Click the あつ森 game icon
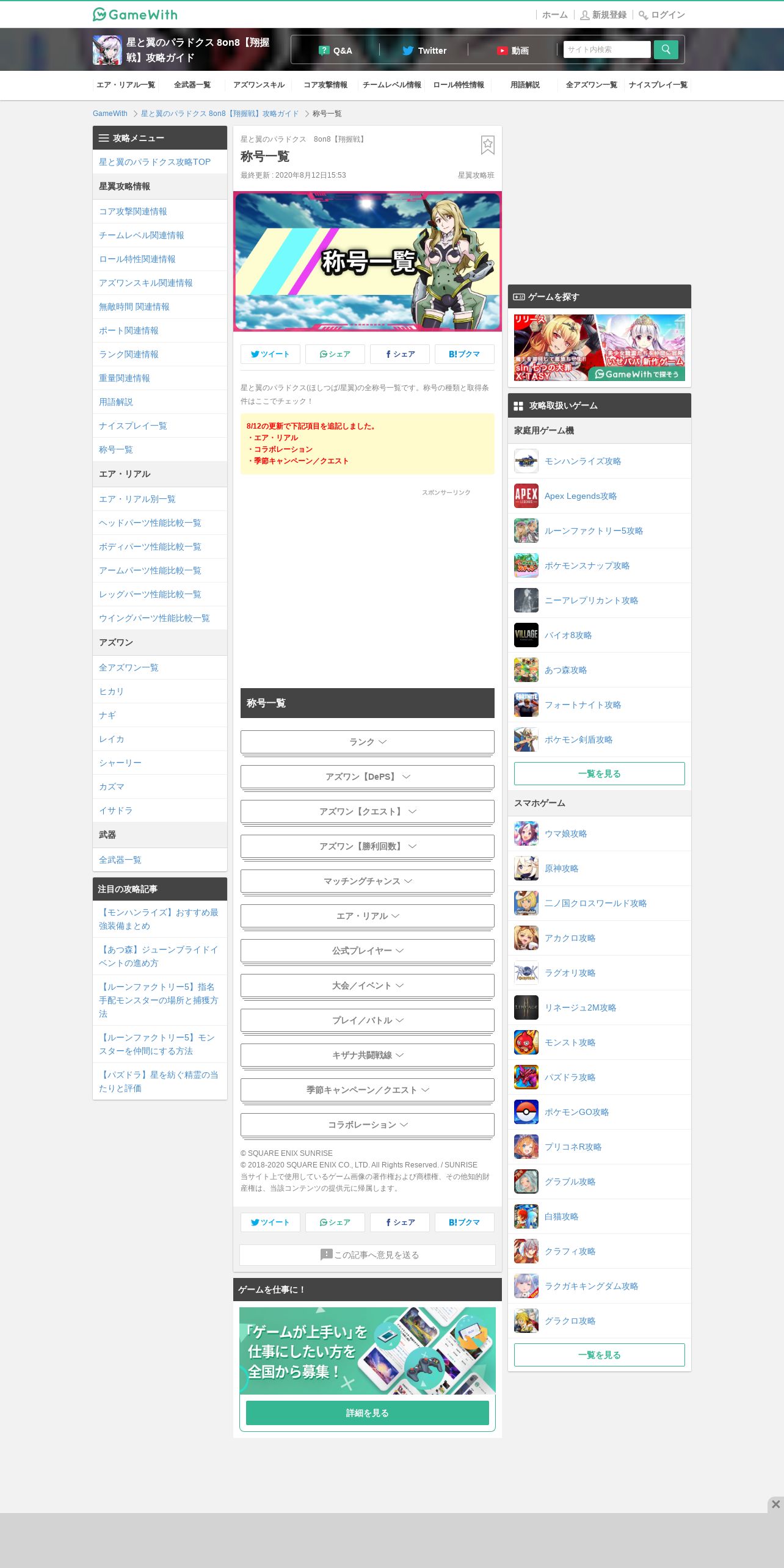 tap(526, 670)
